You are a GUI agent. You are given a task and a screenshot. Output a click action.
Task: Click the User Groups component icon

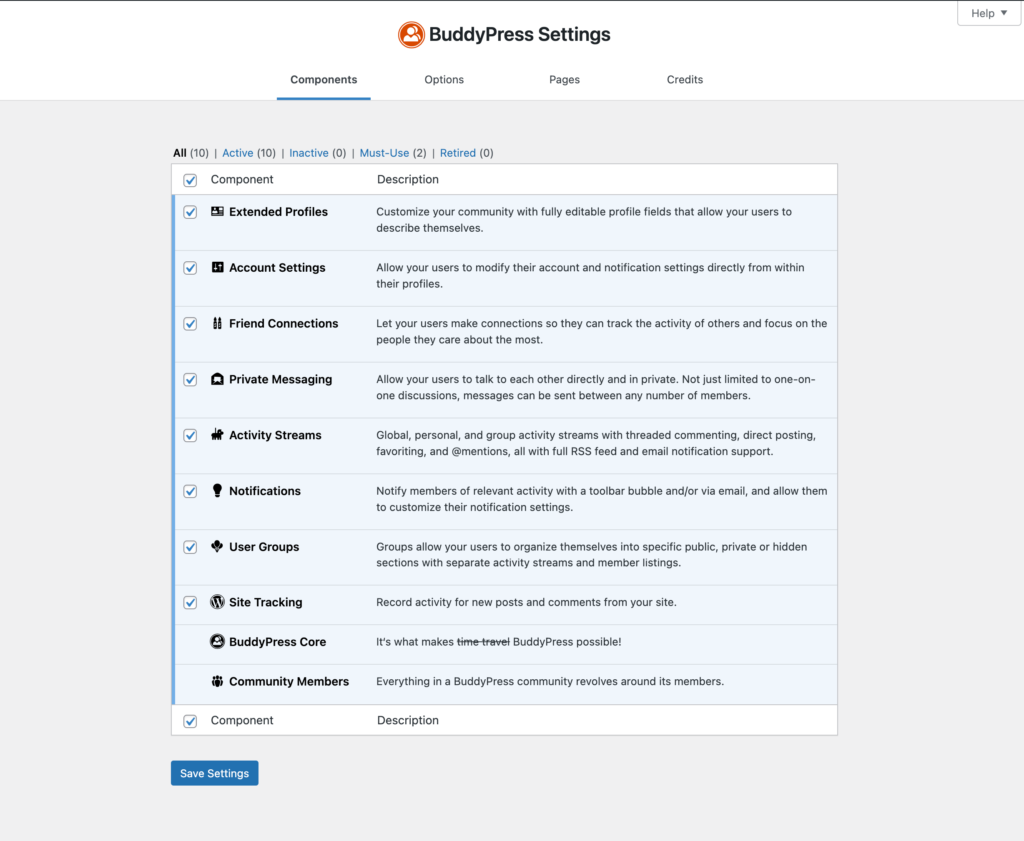(x=217, y=547)
